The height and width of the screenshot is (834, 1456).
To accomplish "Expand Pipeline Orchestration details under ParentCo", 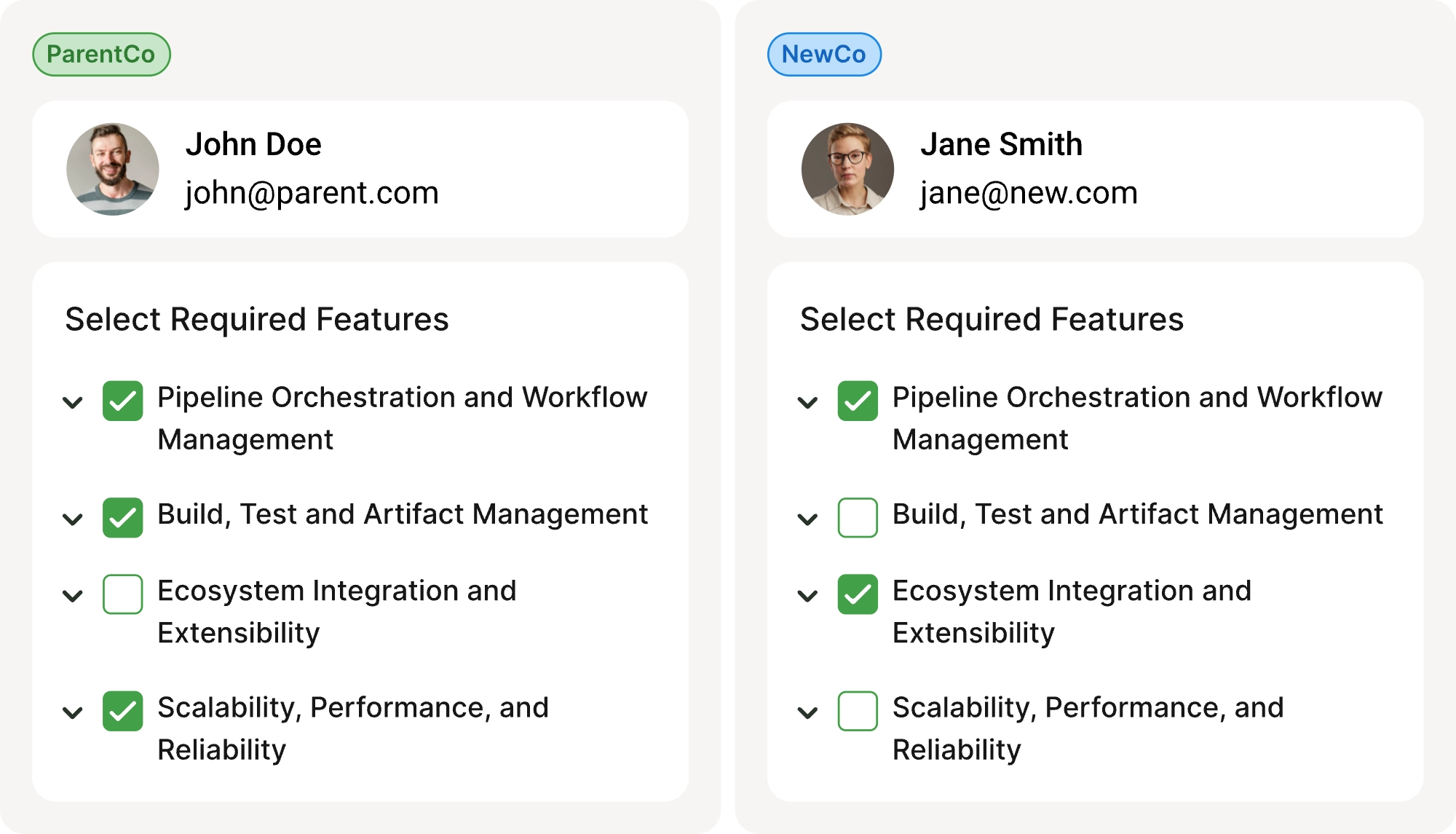I will pyautogui.click(x=71, y=403).
